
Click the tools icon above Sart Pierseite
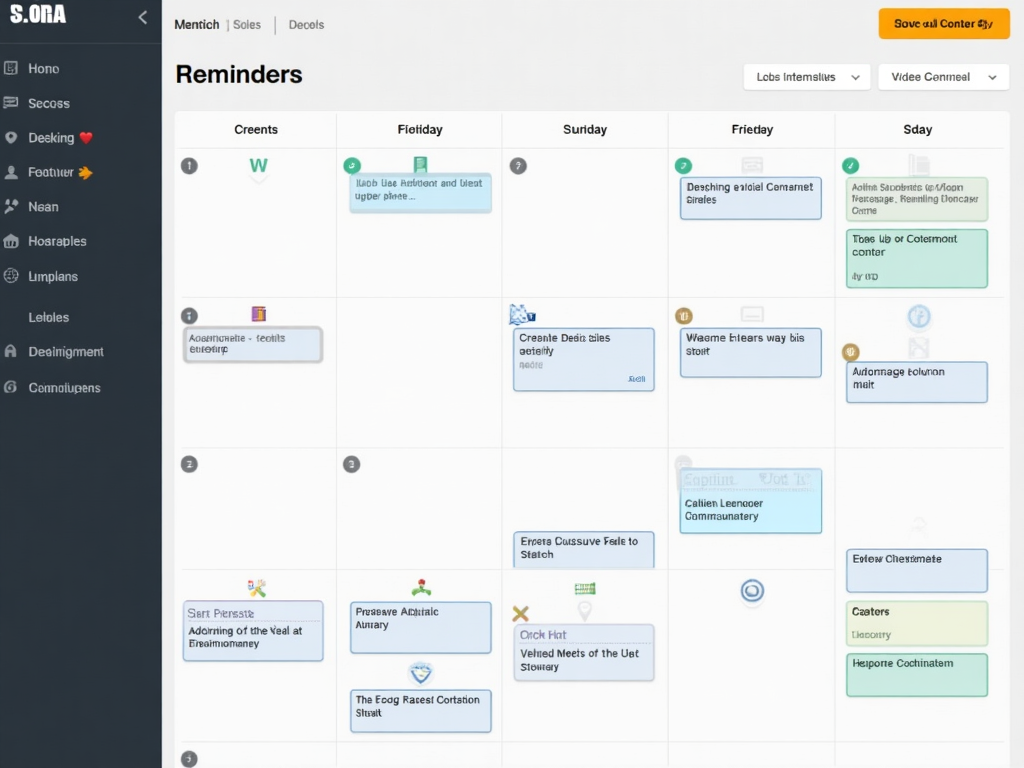coord(256,588)
